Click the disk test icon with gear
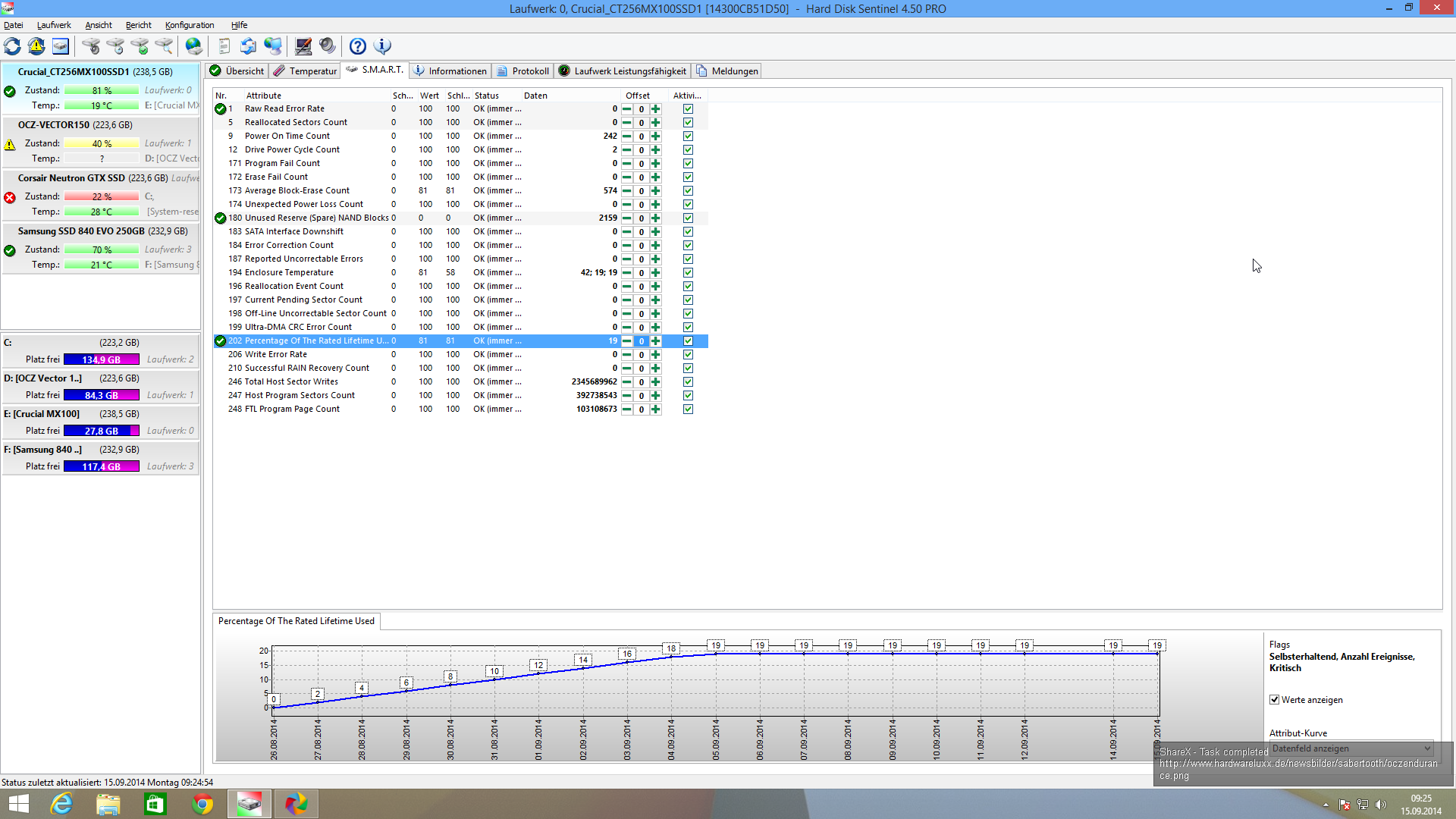 91,46
